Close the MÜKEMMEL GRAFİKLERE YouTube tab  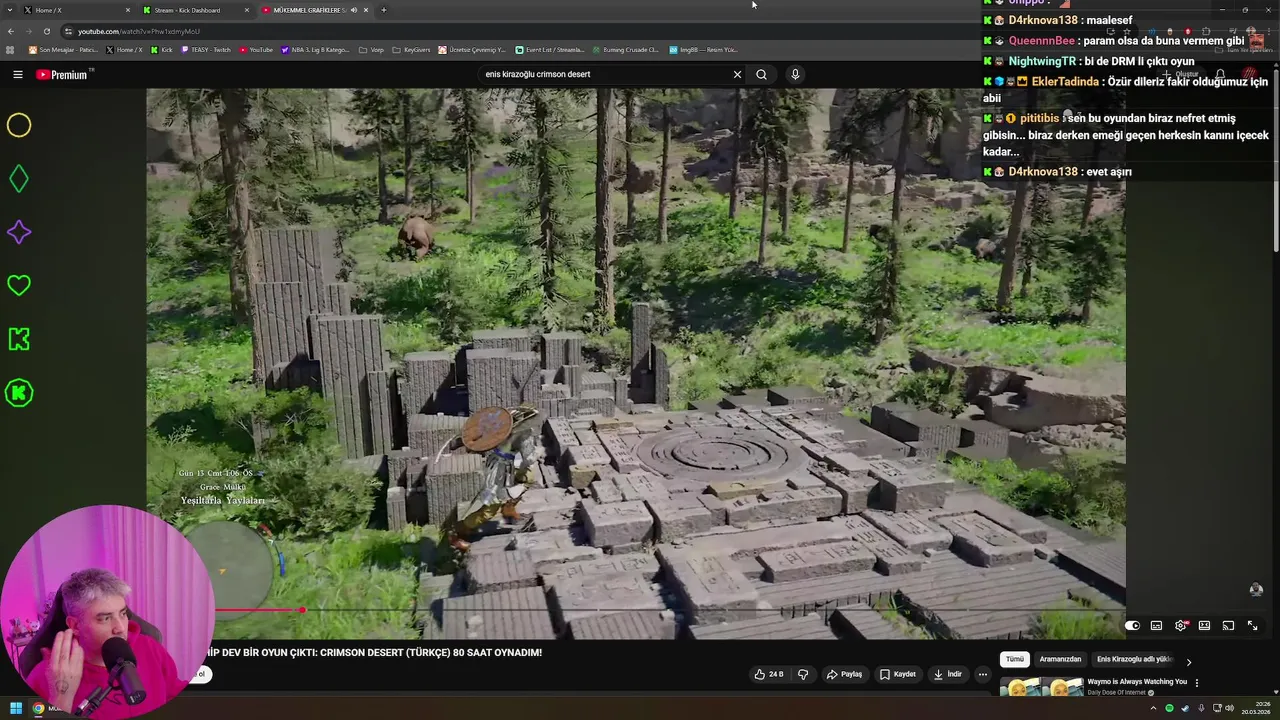pyautogui.click(x=366, y=10)
